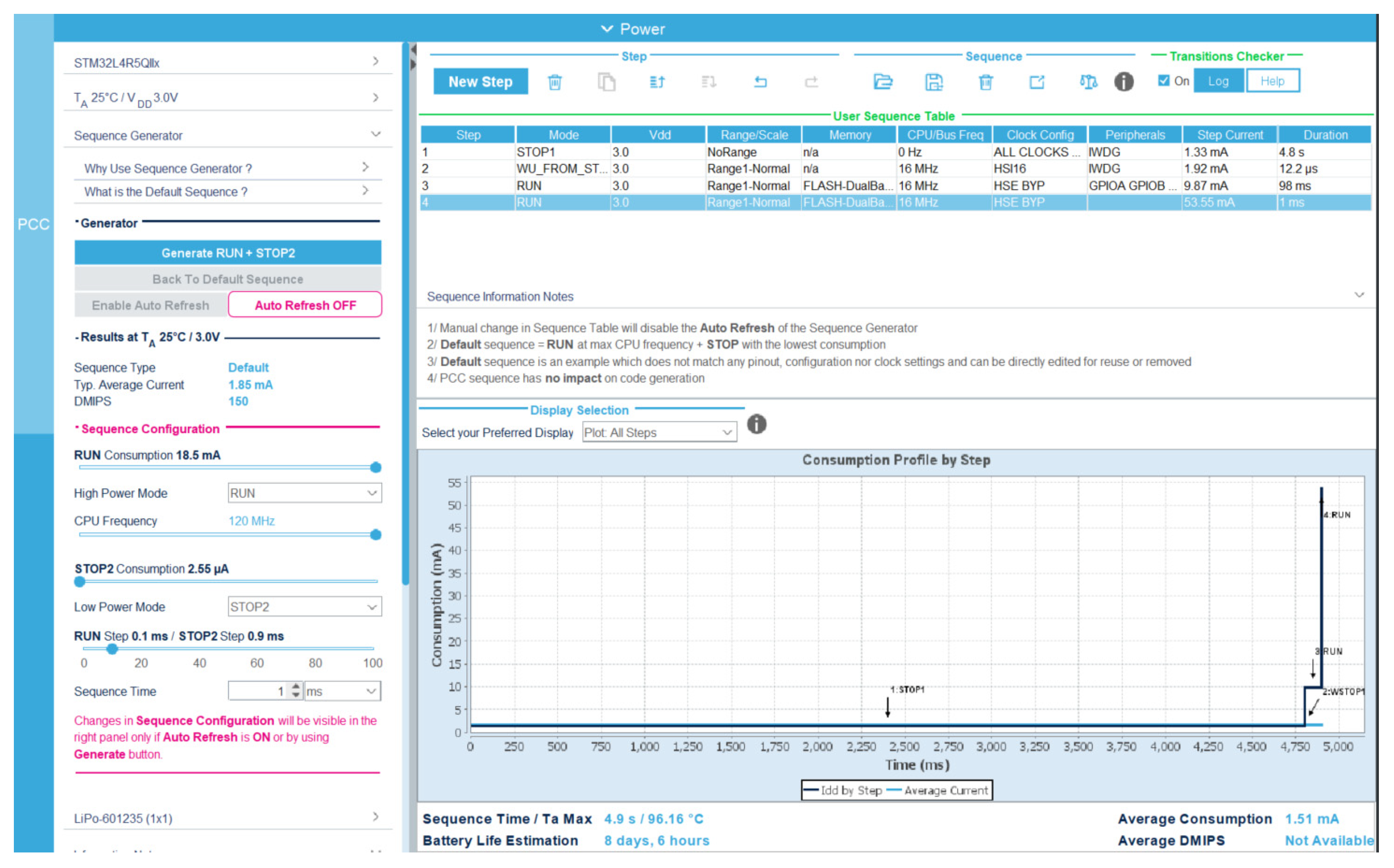Screen dimensions: 1394x868
Task: Open the Preferred Display Plot All Steps dropdown
Action: click(x=659, y=432)
